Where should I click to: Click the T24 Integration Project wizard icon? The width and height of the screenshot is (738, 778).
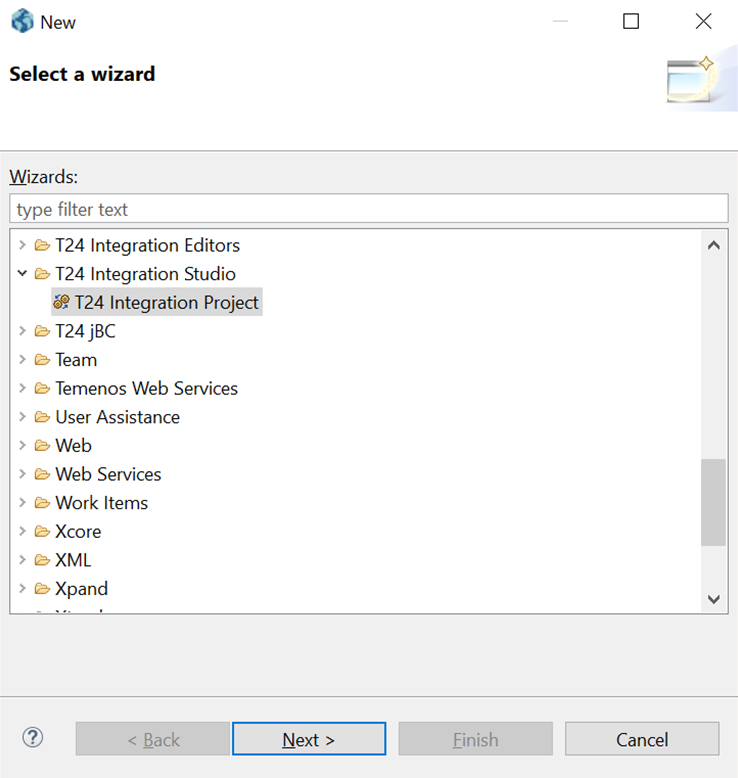(x=61, y=303)
